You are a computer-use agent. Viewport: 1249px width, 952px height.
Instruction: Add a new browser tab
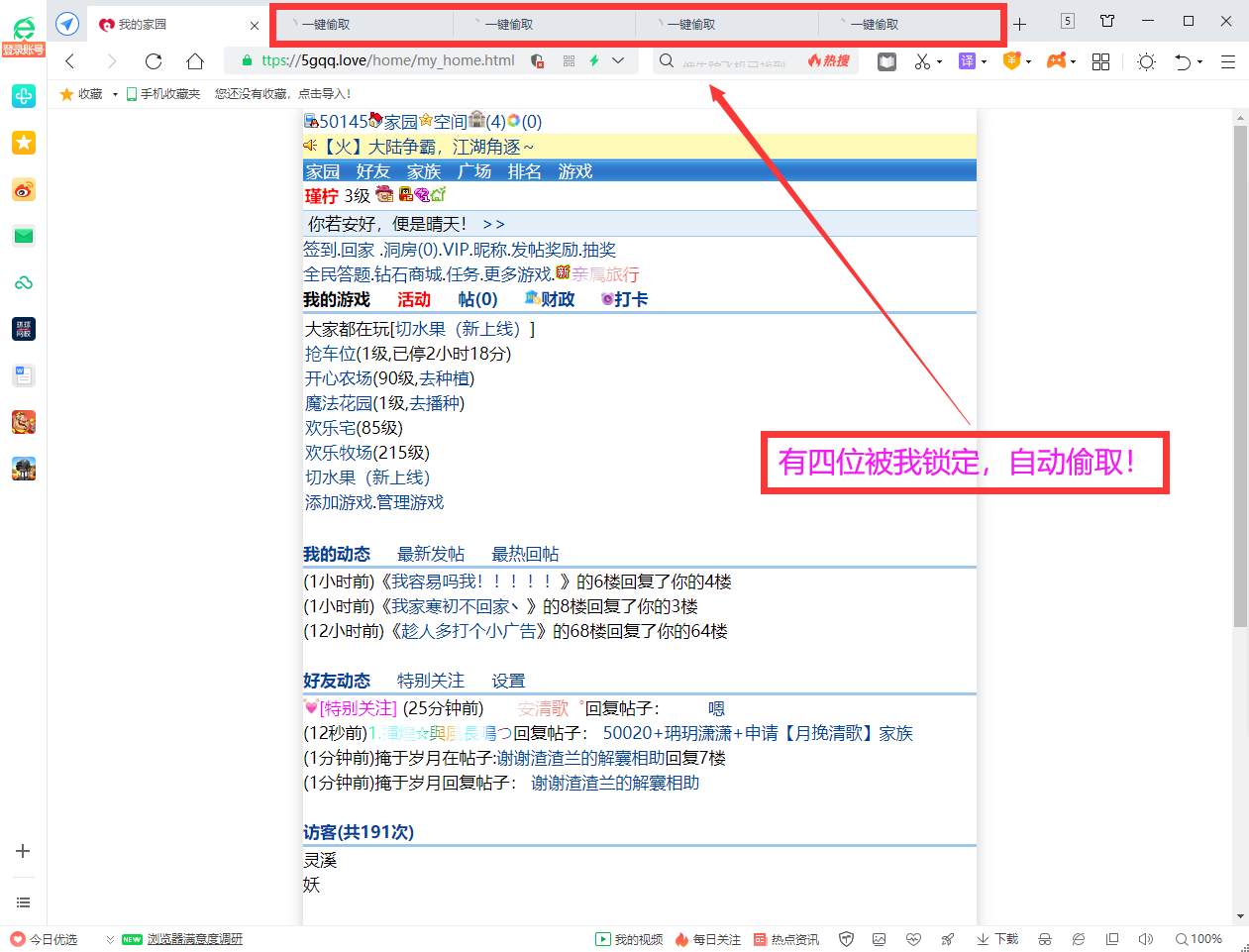[1019, 24]
